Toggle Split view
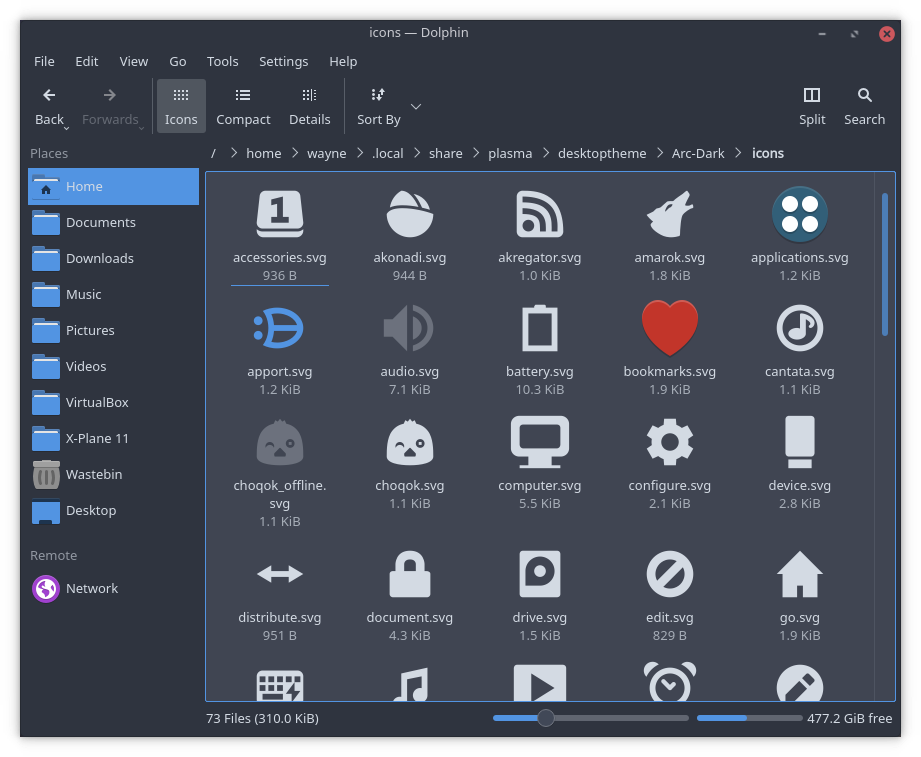Screen dimensions: 921x757 coord(812,106)
